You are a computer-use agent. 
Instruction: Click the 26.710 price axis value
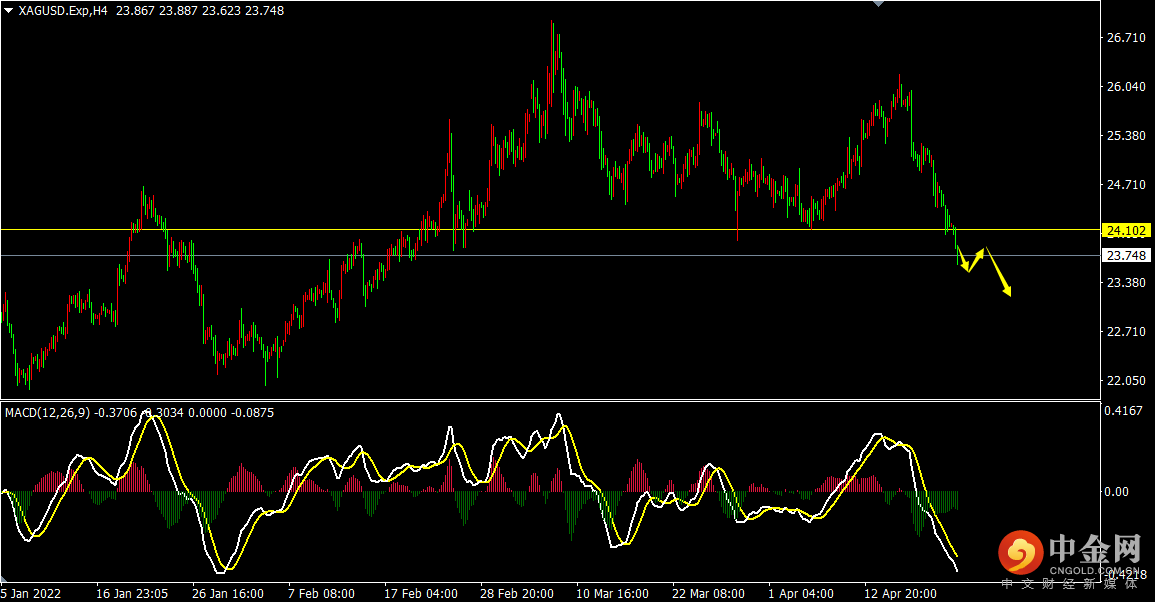click(x=1126, y=38)
